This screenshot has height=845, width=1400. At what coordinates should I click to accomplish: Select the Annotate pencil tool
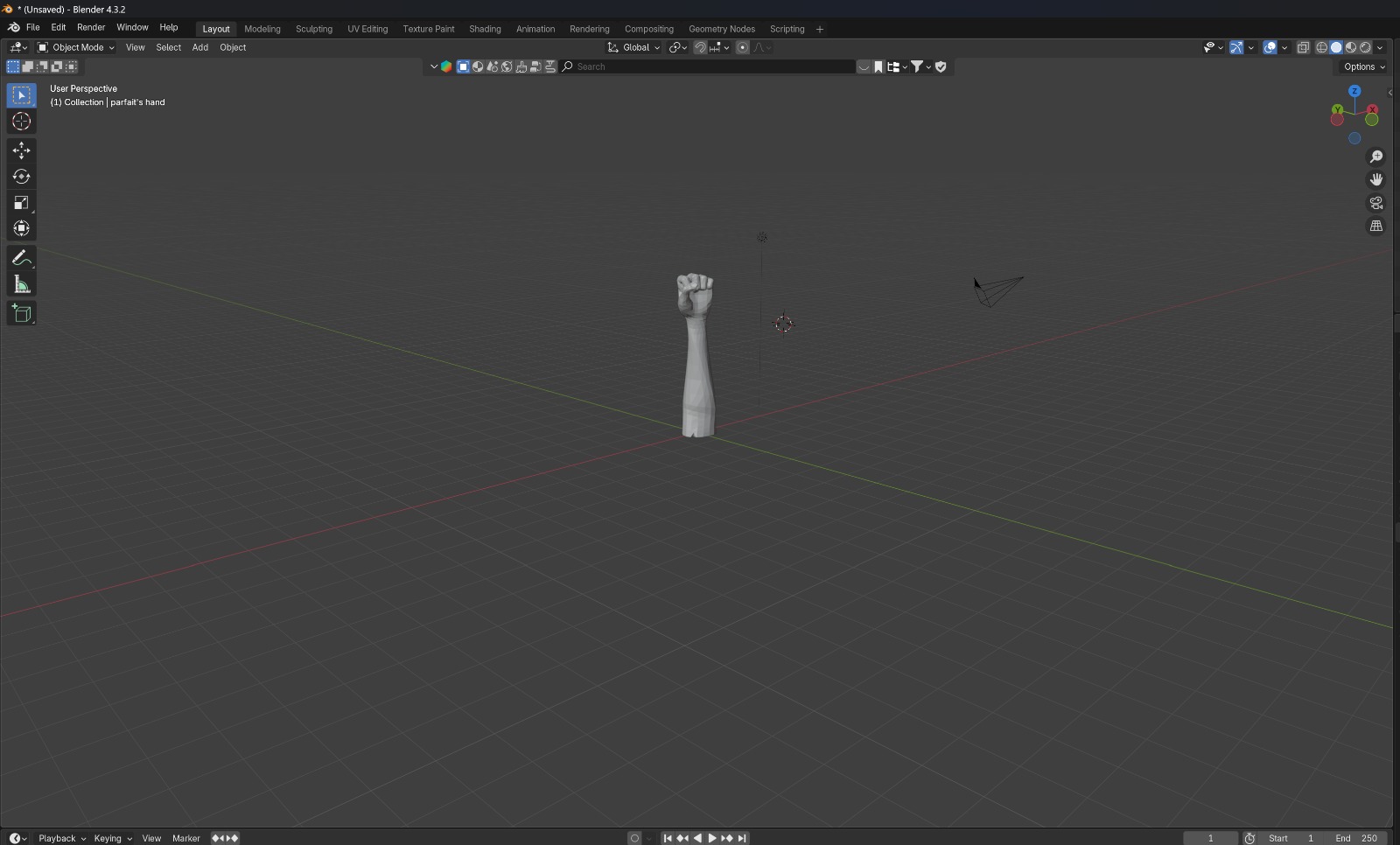pos(21,258)
